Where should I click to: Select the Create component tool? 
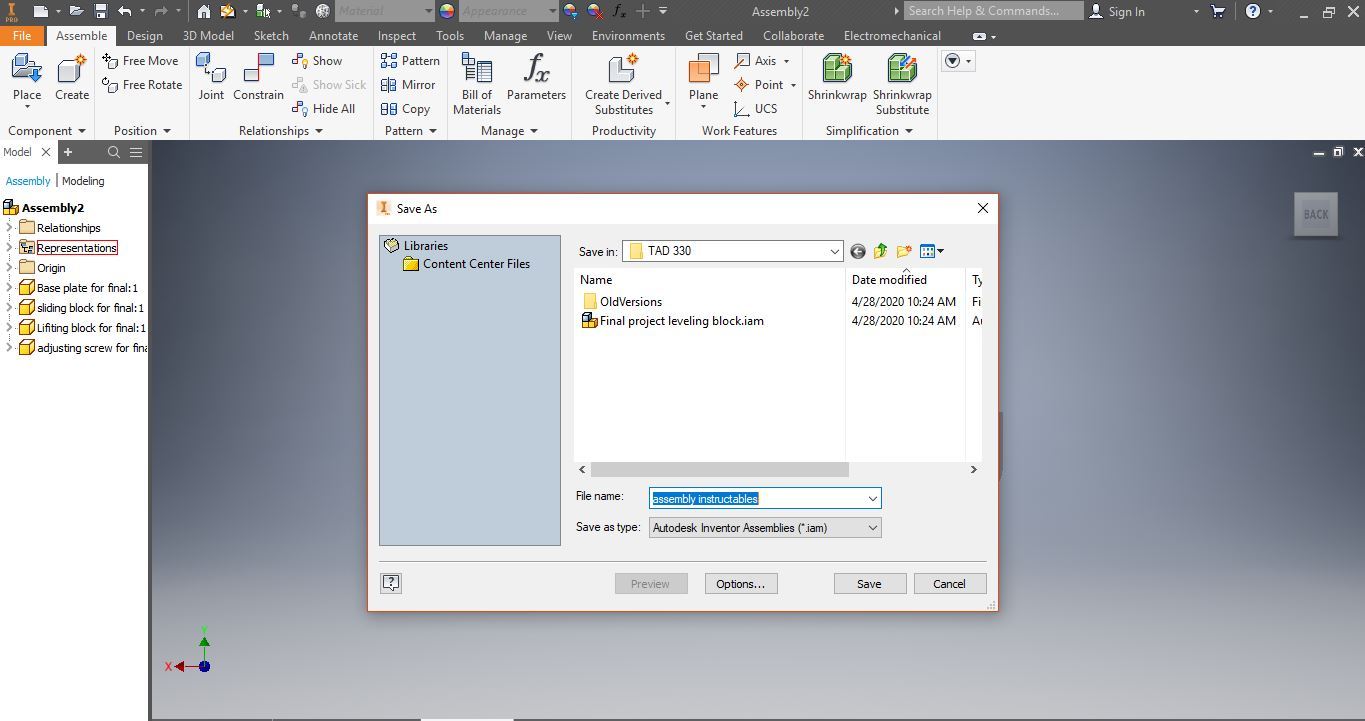pyautogui.click(x=72, y=79)
